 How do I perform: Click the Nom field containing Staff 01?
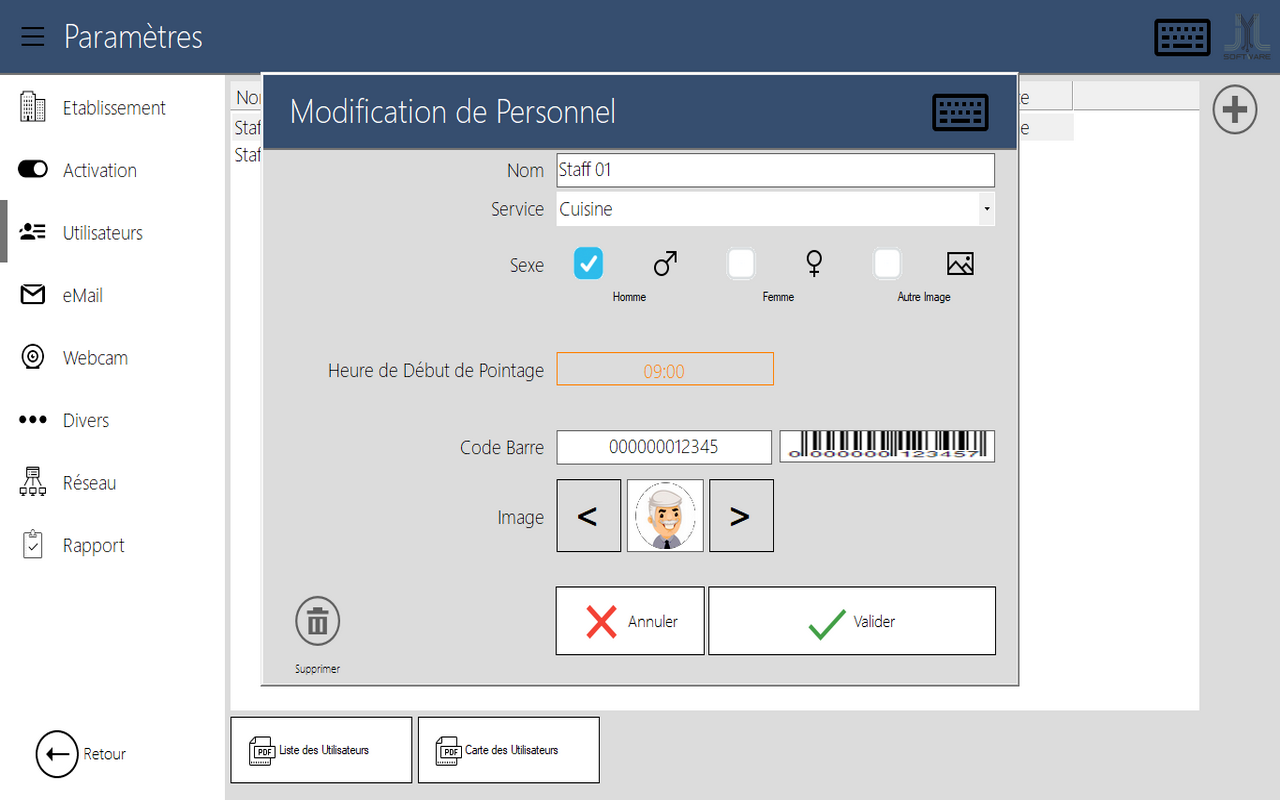click(775, 170)
